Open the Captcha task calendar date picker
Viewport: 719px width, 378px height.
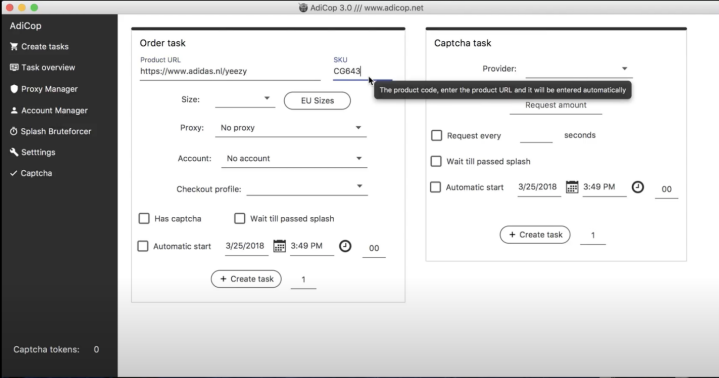pos(572,187)
